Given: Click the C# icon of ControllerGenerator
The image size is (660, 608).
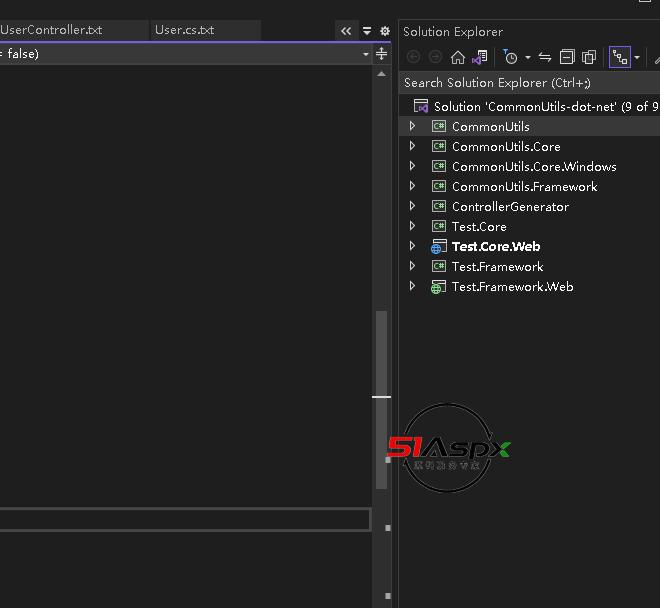Looking at the screenshot, I should click(439, 206).
